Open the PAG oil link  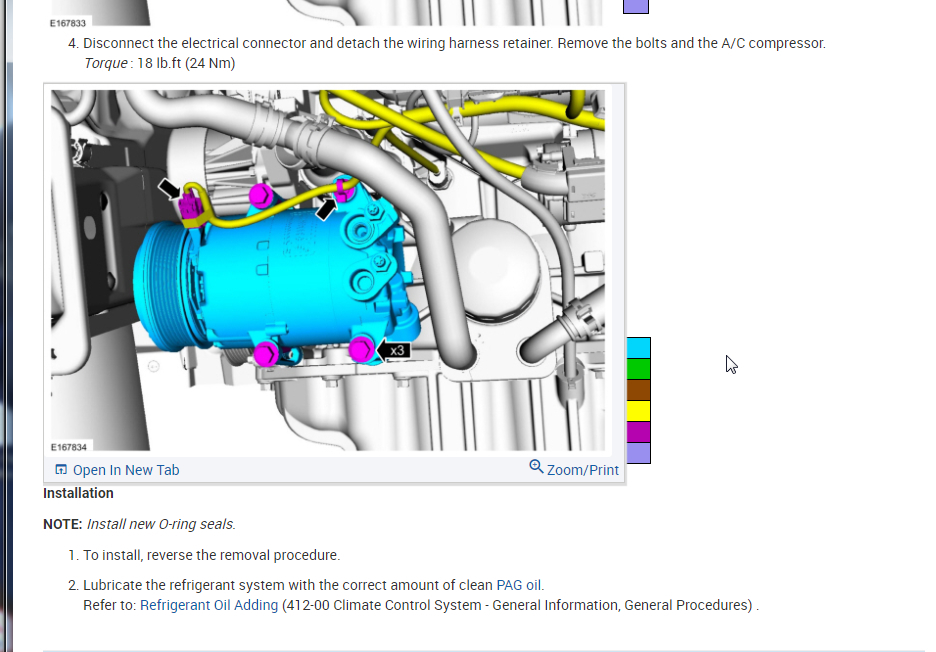(x=519, y=585)
